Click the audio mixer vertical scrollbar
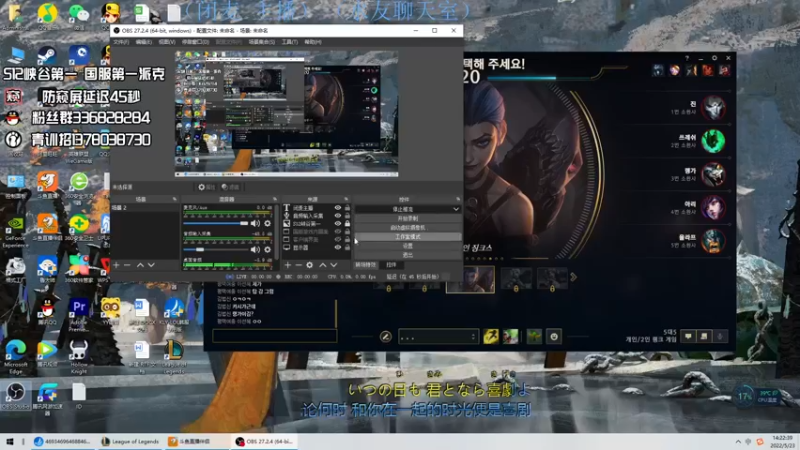The image size is (800, 450). [x=277, y=232]
